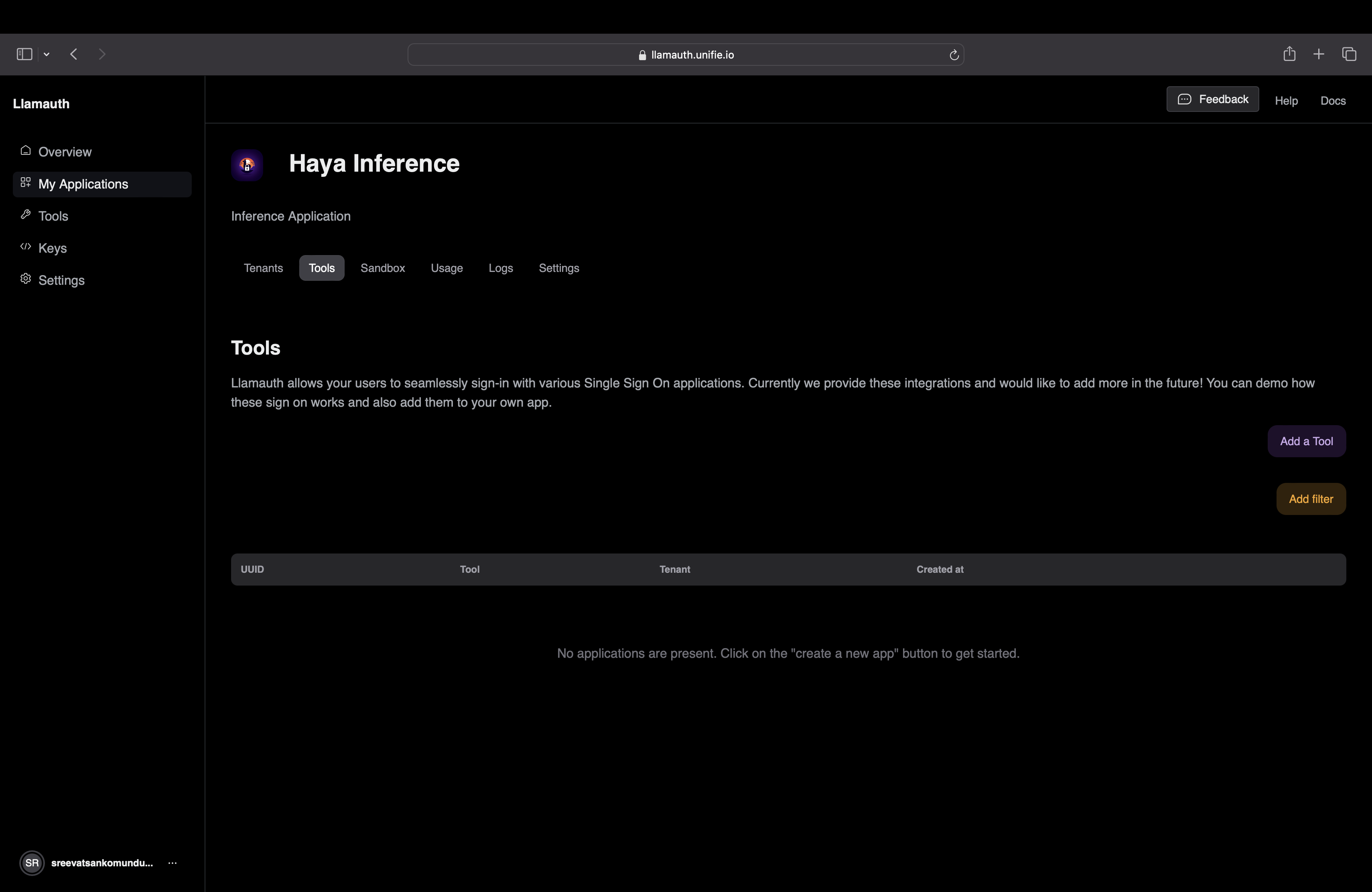
Task: Click the sreevatsankomundu... username
Action: tap(102, 863)
